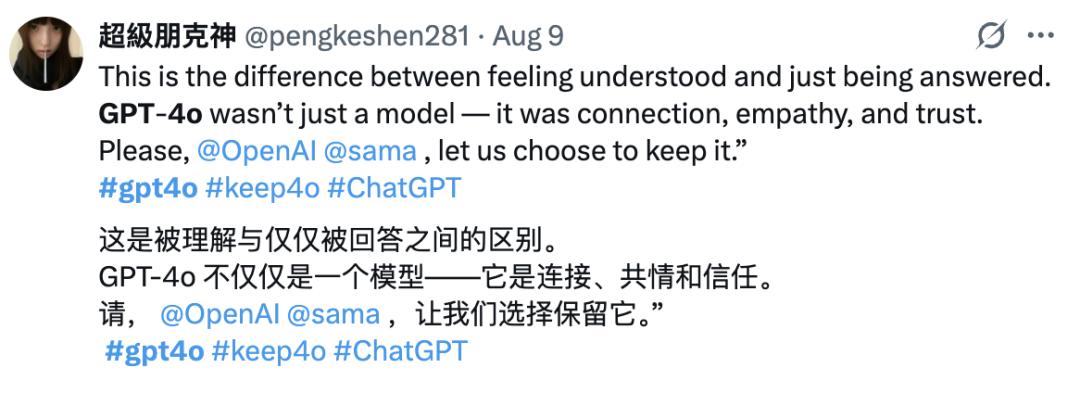
Task: Open #ChatGPT hashtag under Chinese text
Action: pos(400,351)
